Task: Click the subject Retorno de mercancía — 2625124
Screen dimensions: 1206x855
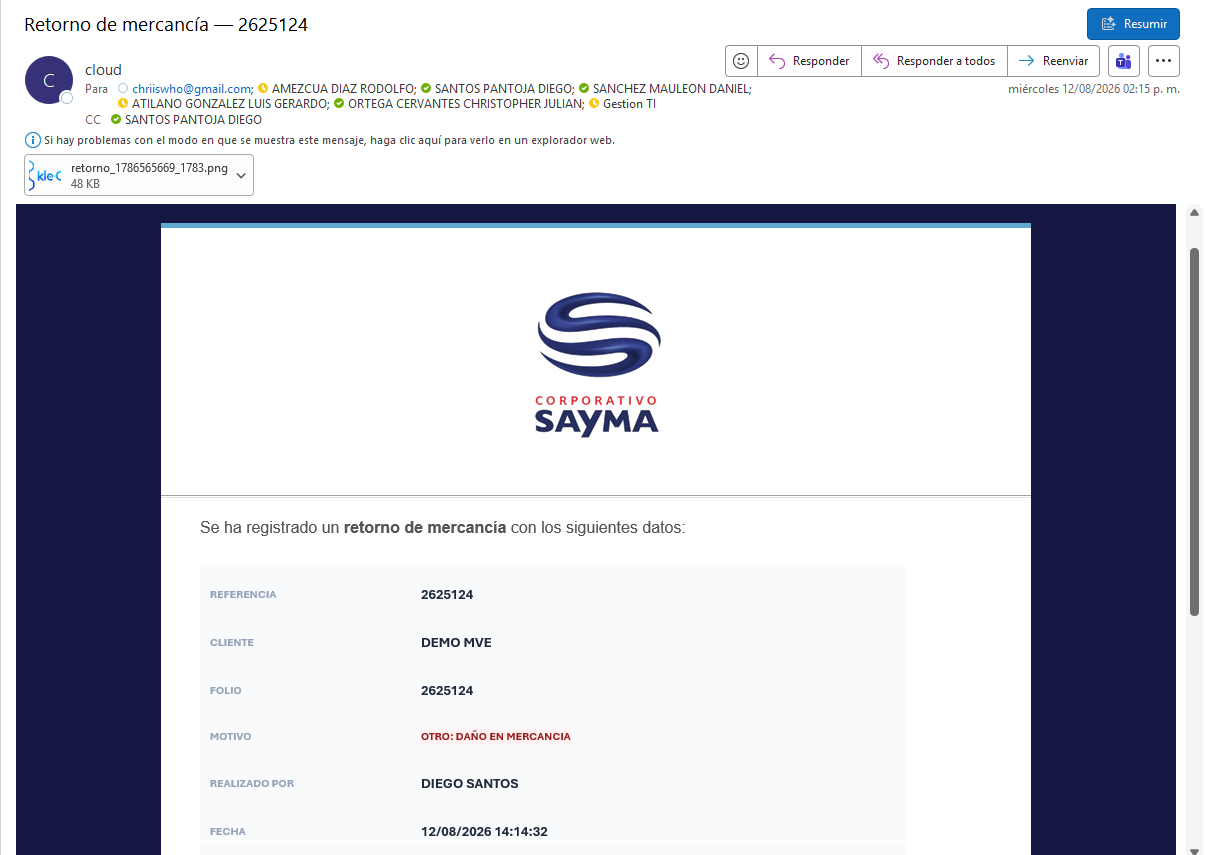Action: point(166,25)
